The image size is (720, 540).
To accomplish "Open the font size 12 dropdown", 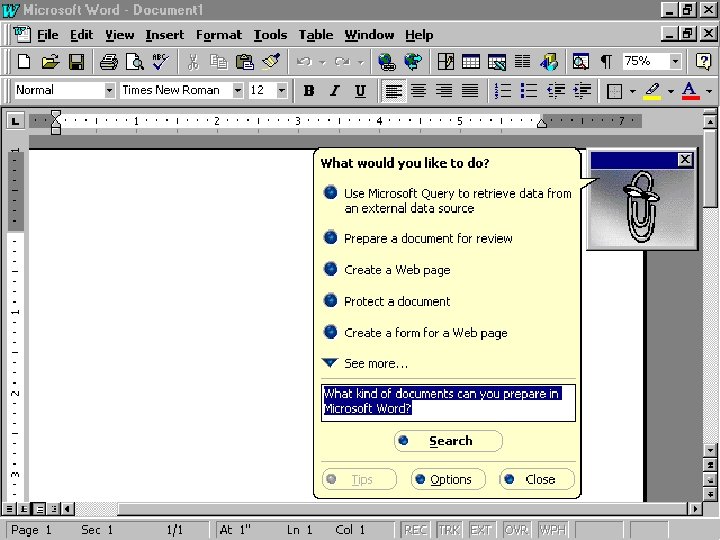I will [281, 90].
